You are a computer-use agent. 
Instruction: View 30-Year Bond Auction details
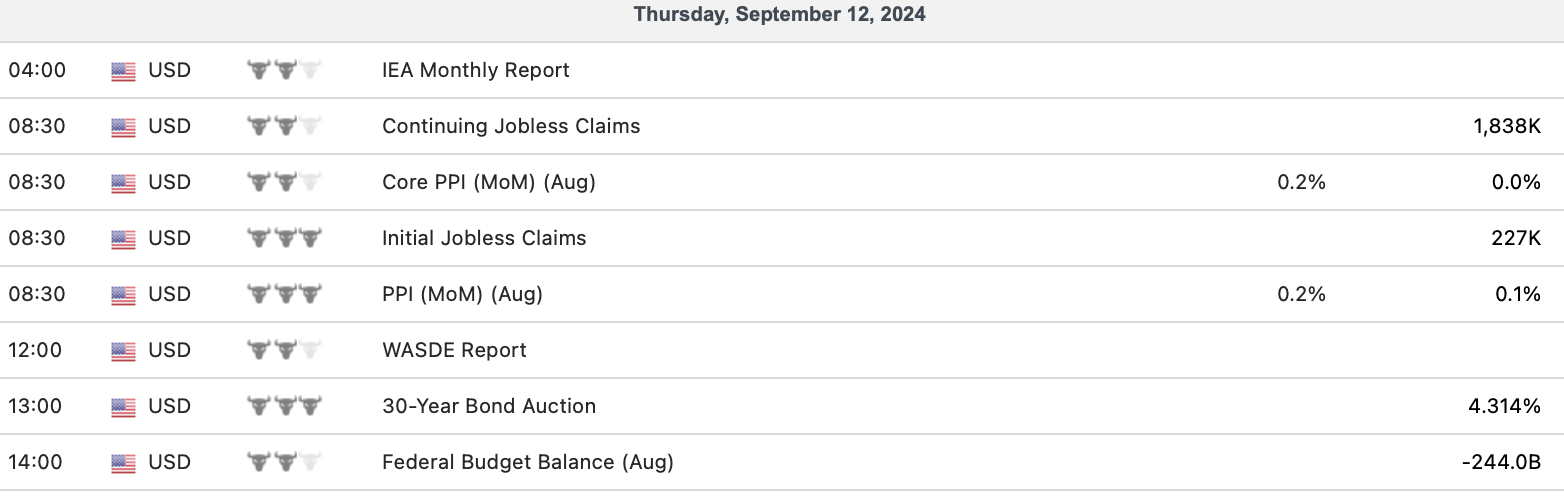point(488,407)
